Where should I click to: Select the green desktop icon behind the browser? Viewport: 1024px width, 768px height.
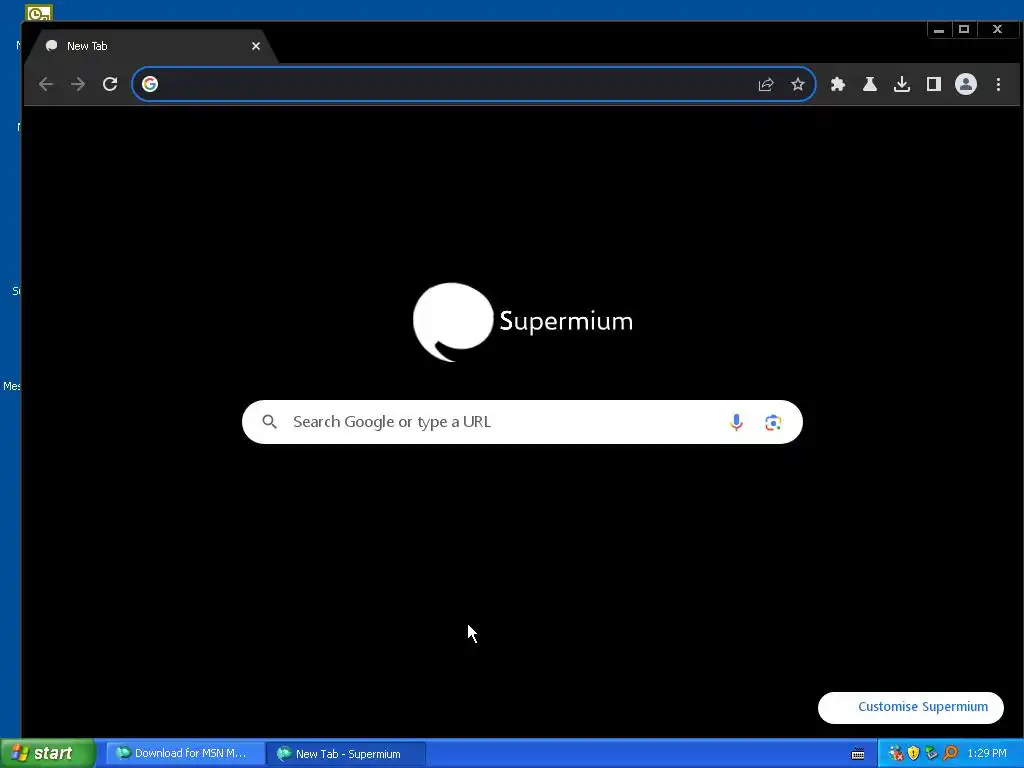[39, 12]
